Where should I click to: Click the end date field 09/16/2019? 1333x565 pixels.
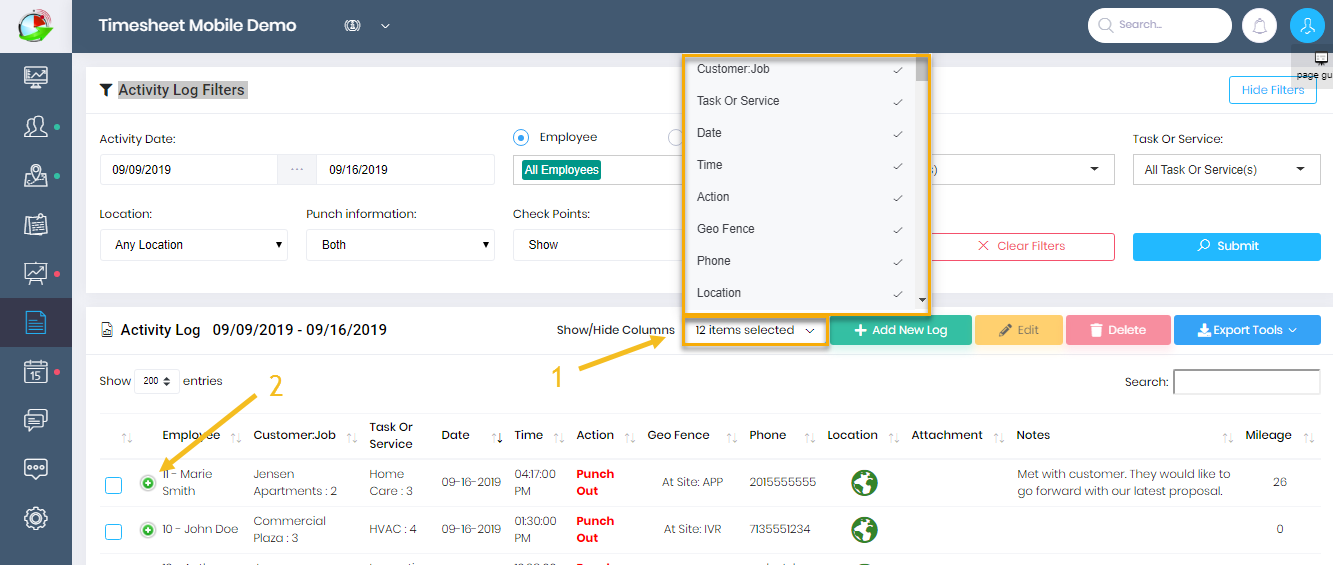point(405,170)
